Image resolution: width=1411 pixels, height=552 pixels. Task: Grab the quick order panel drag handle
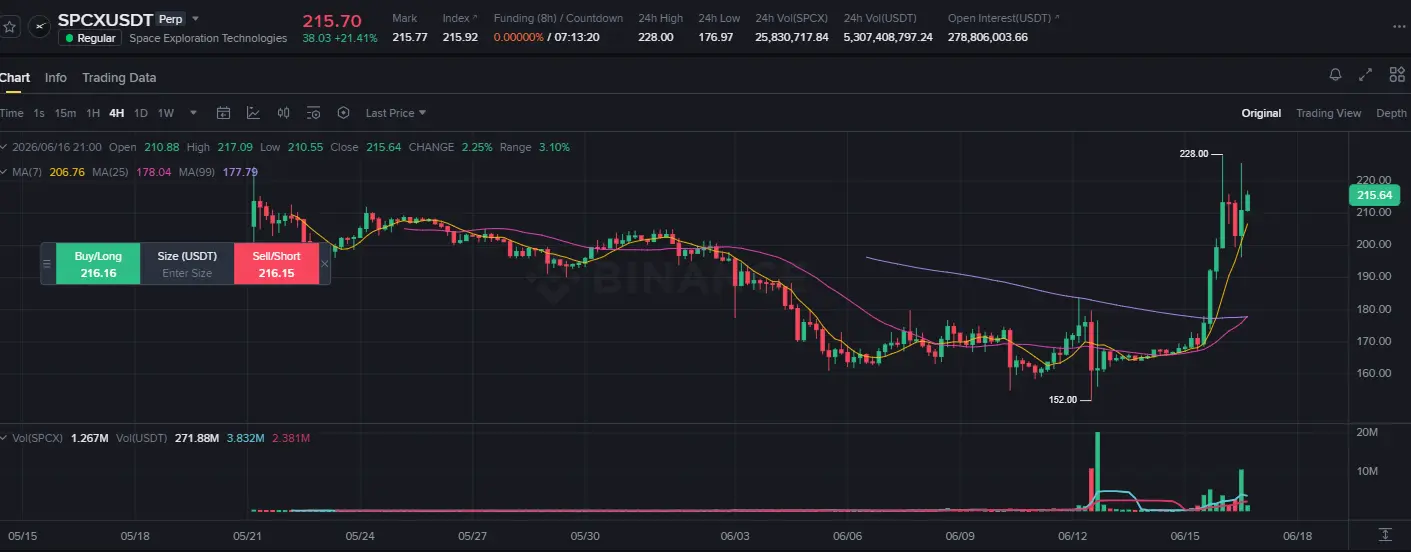pos(47,264)
